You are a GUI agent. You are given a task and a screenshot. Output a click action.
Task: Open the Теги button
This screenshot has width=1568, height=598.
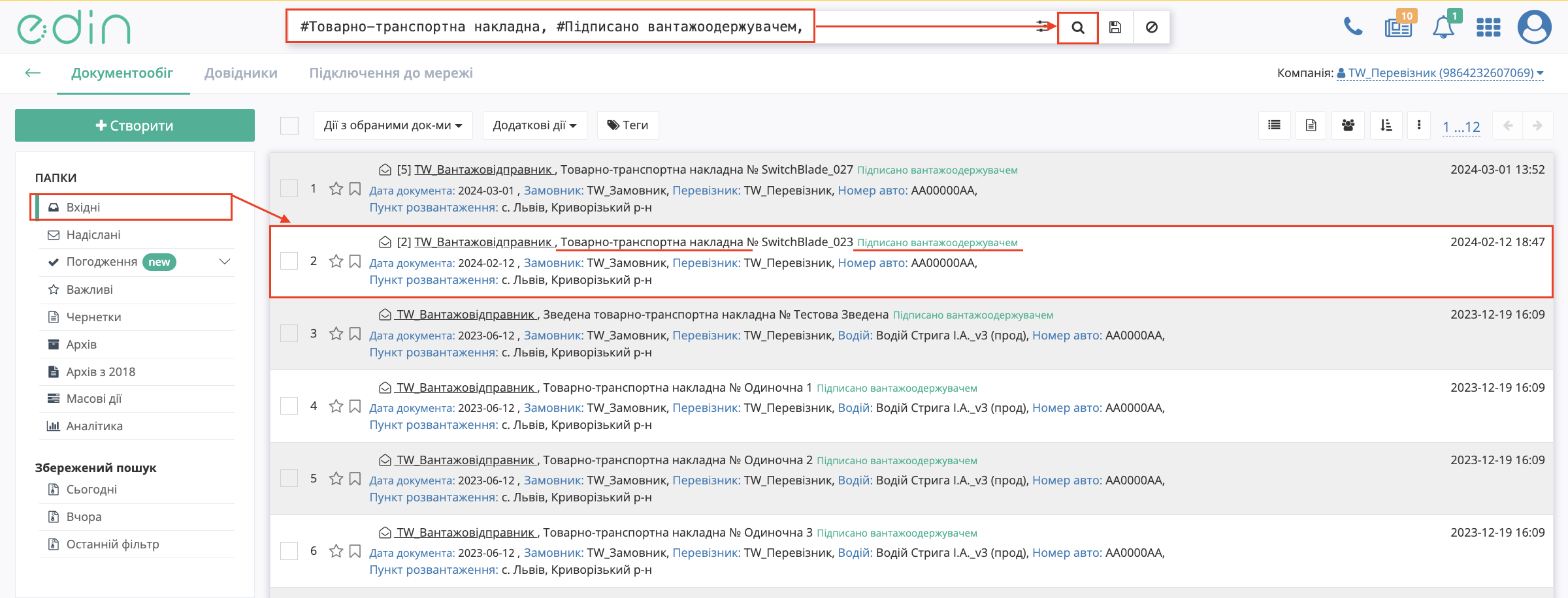pos(628,125)
